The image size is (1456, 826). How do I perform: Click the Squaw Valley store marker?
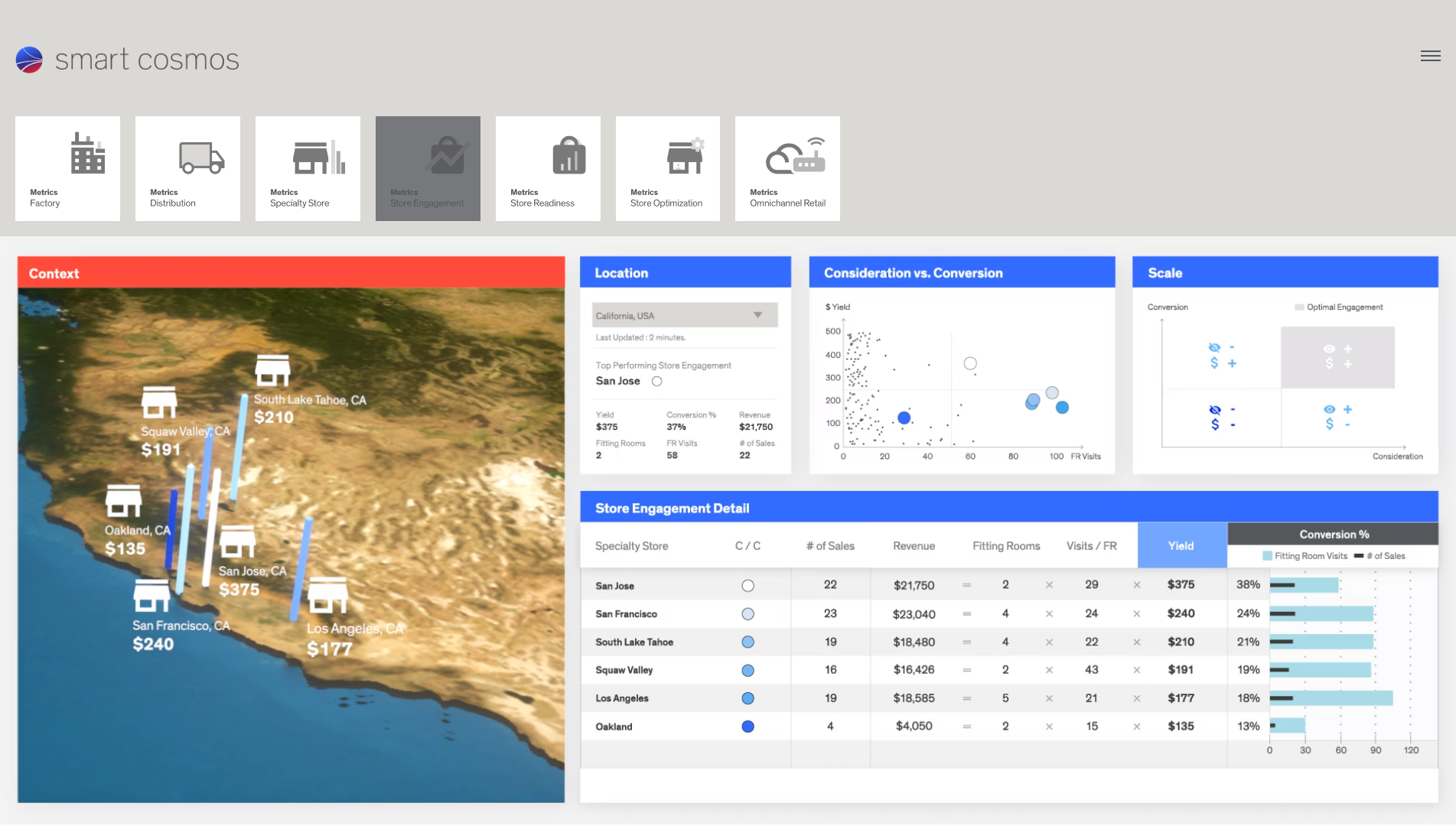point(159,403)
